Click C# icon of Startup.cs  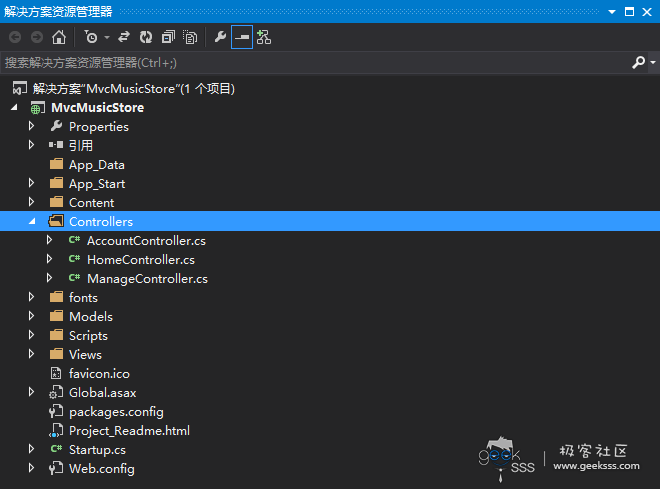click(x=56, y=449)
